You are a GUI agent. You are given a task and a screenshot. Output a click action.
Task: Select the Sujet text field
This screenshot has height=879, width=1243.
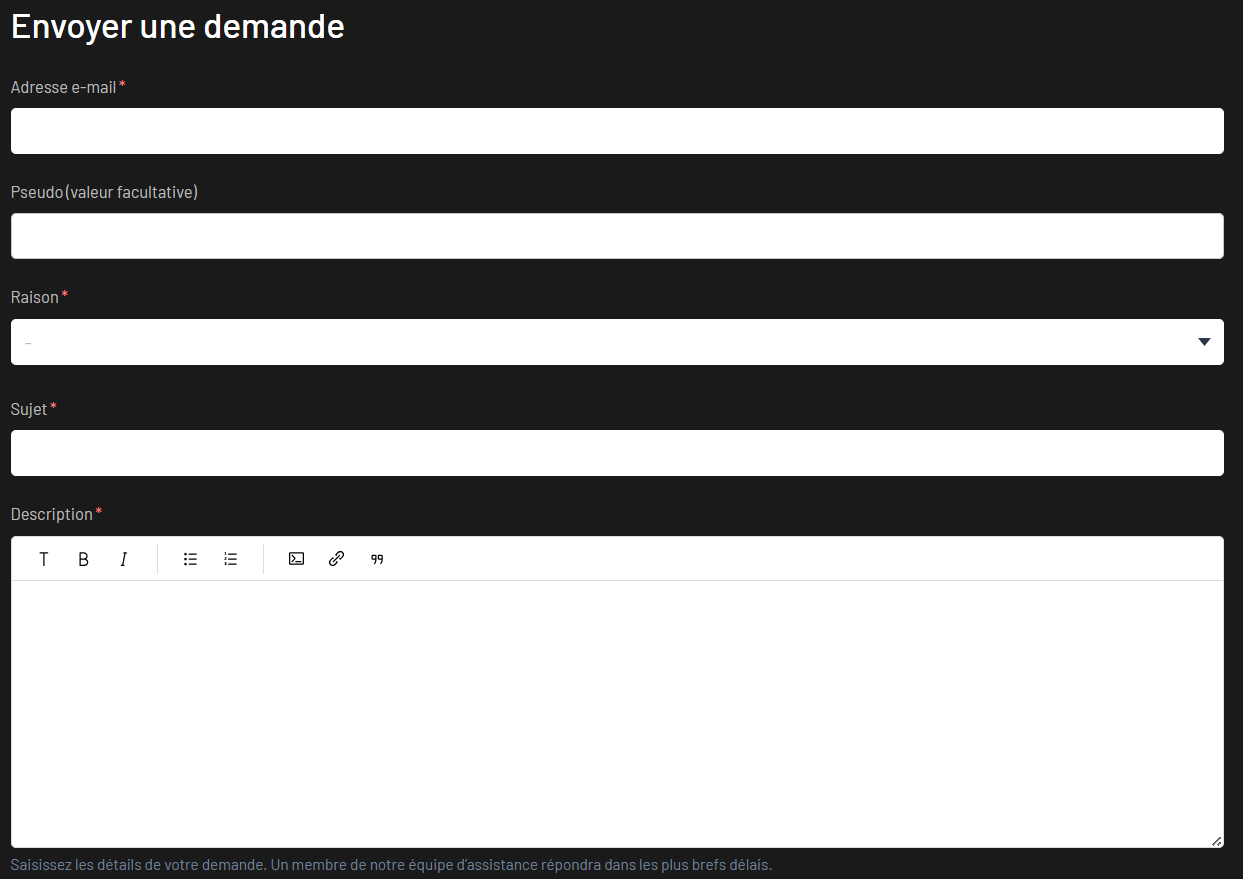(617, 453)
